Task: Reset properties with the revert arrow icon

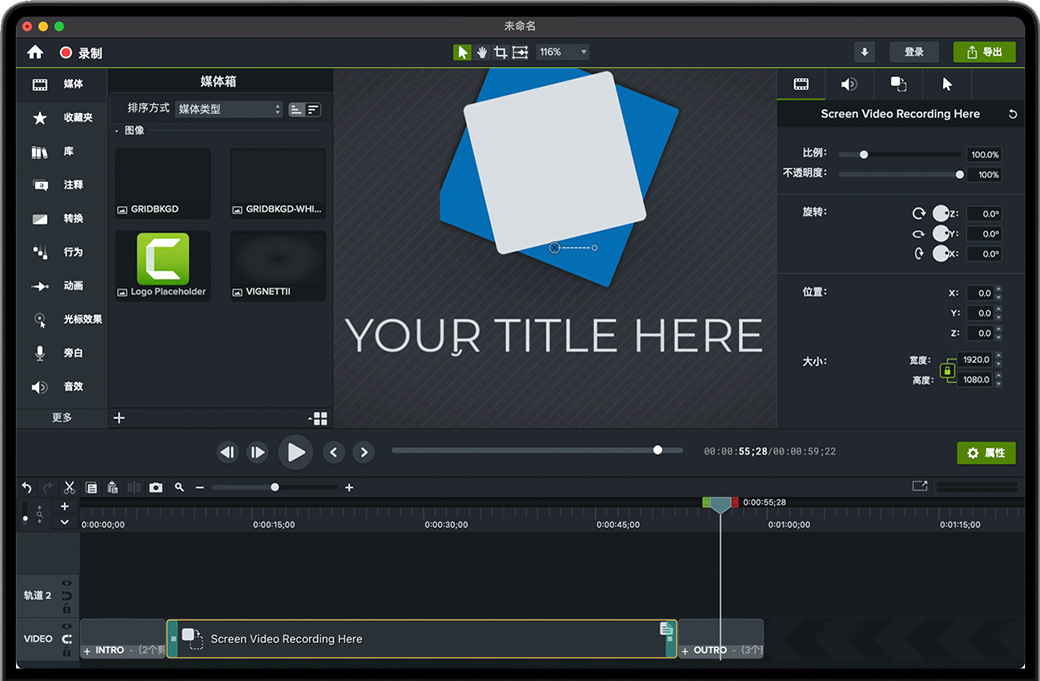Action: click(1012, 114)
